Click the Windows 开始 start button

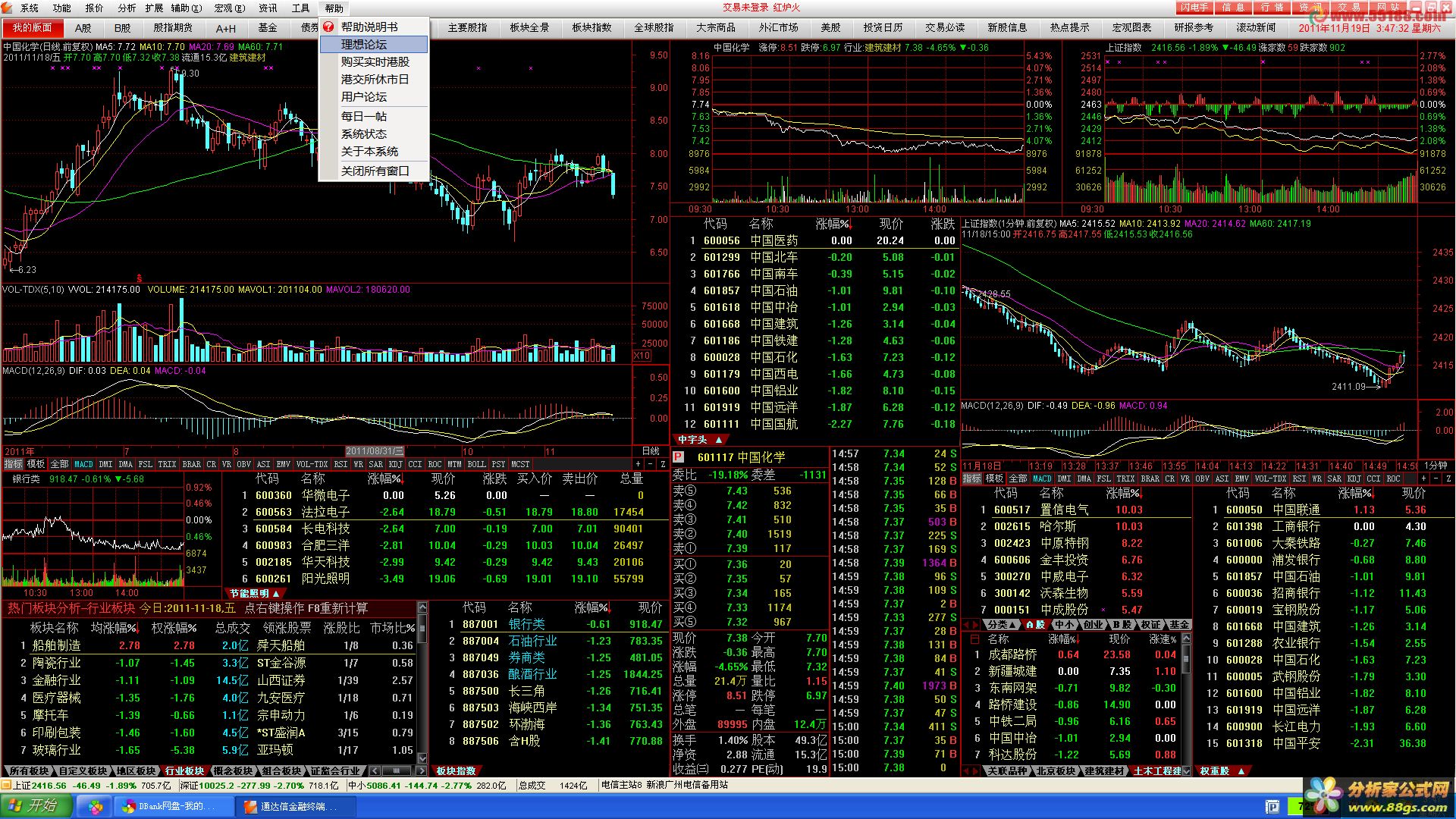36,806
